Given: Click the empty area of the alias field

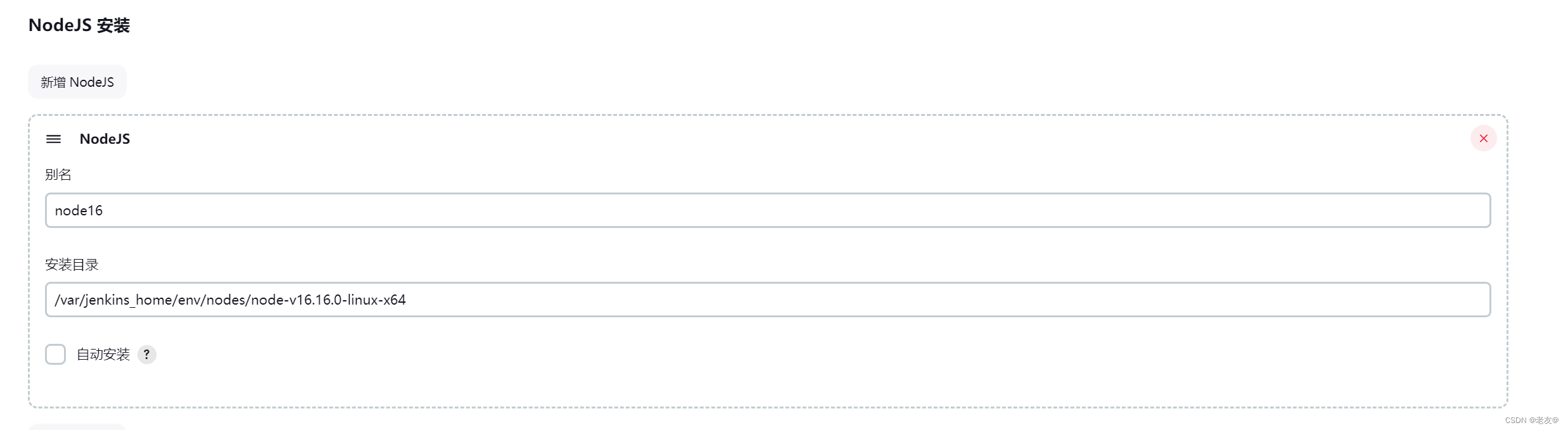Looking at the screenshot, I should [792, 210].
